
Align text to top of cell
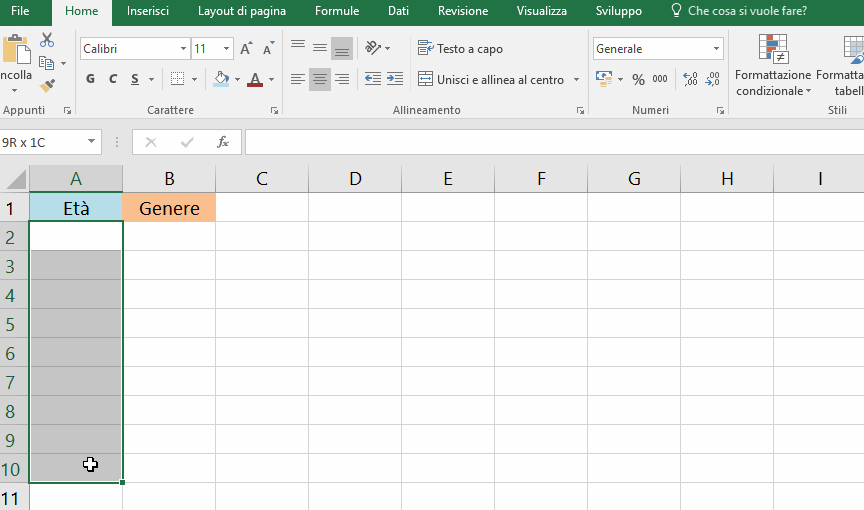(298, 48)
